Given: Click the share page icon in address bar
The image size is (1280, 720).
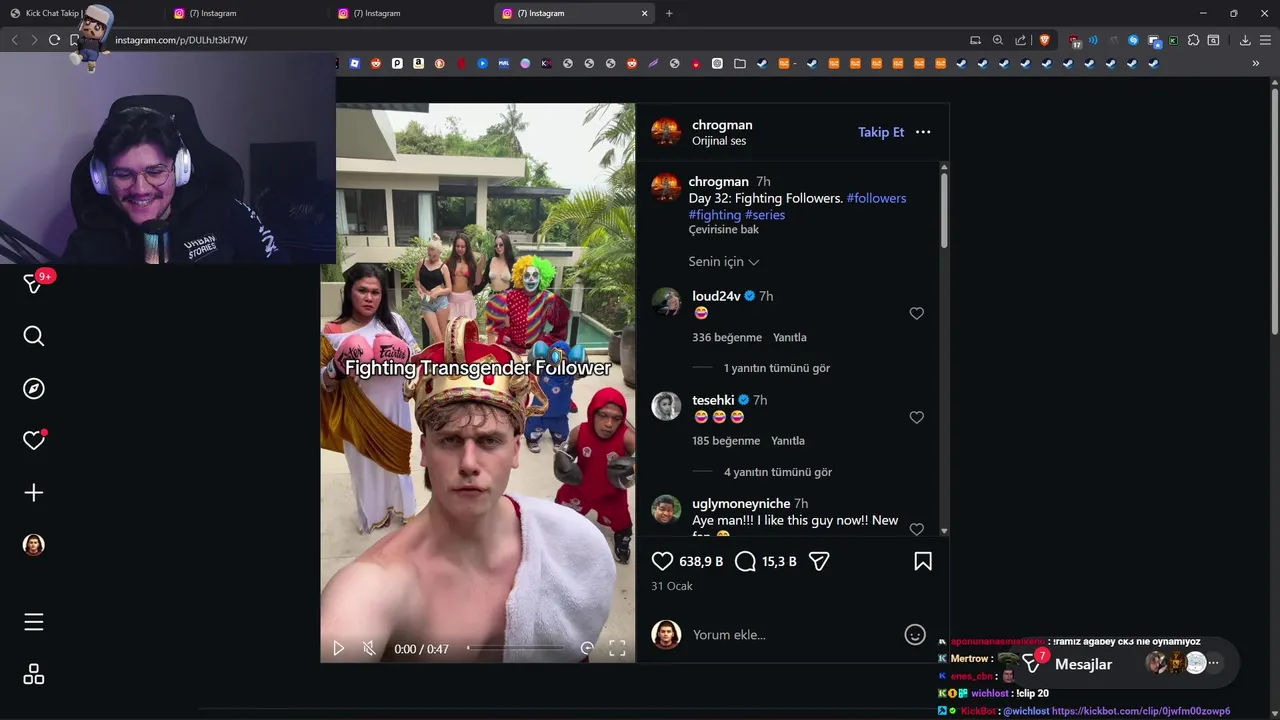Looking at the screenshot, I should tap(1020, 40).
